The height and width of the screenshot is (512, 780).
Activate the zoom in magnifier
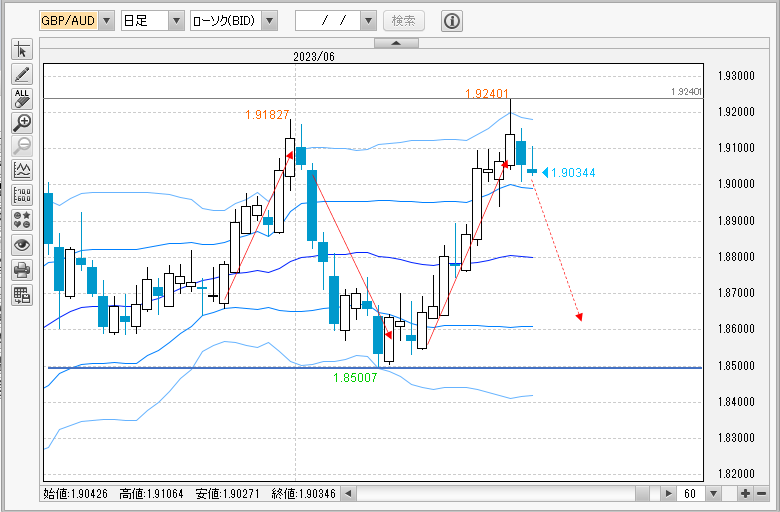[22, 122]
